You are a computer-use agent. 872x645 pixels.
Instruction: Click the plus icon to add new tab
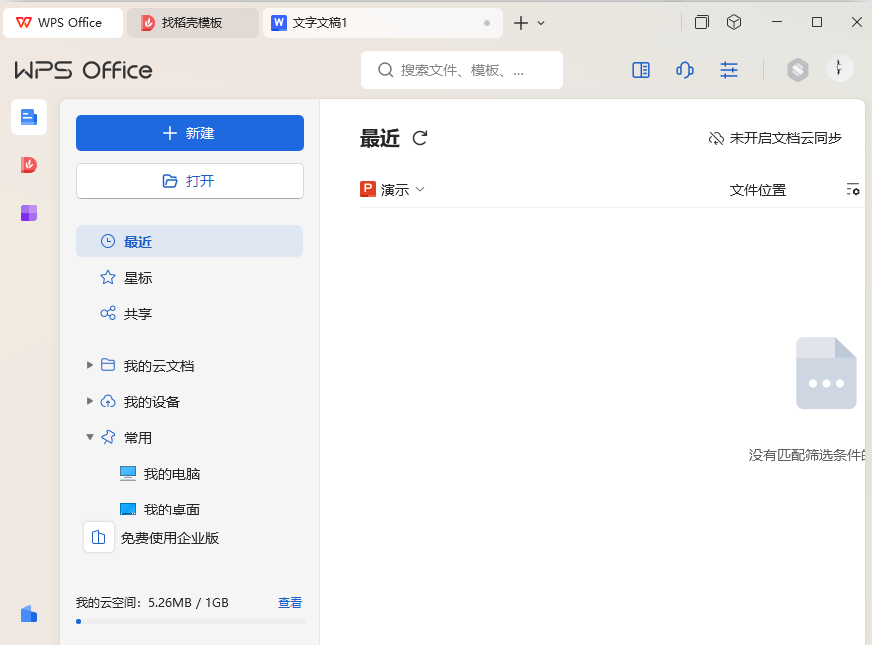coord(521,23)
